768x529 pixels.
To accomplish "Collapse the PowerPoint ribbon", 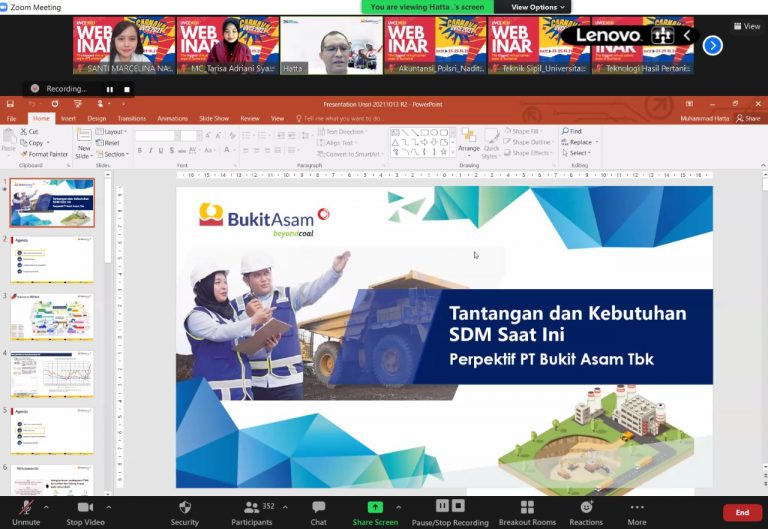I will coord(763,166).
